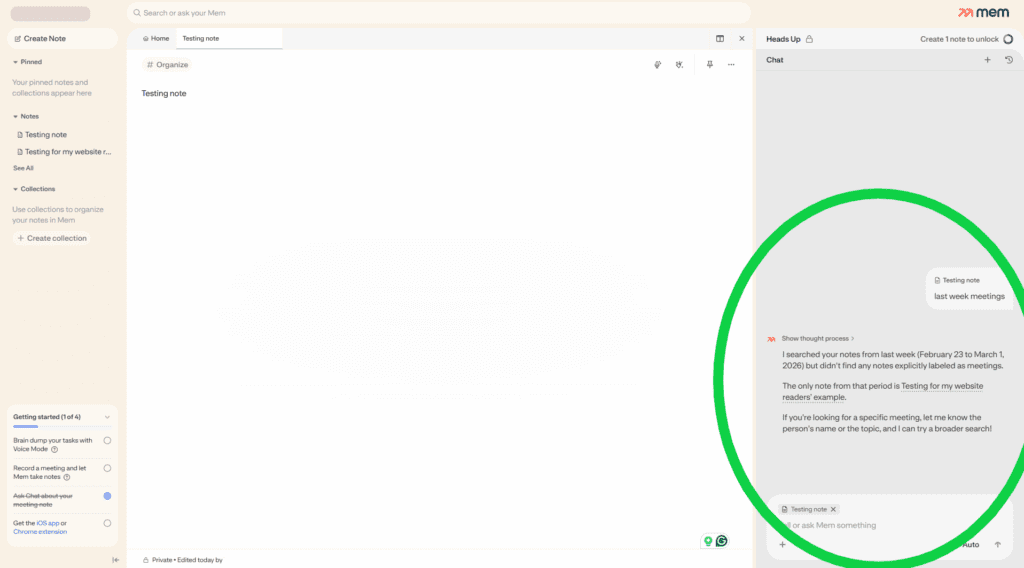This screenshot has height=568, width=1024.
Task: Toggle the completed Ask Chat task circle
Action: click(107, 496)
